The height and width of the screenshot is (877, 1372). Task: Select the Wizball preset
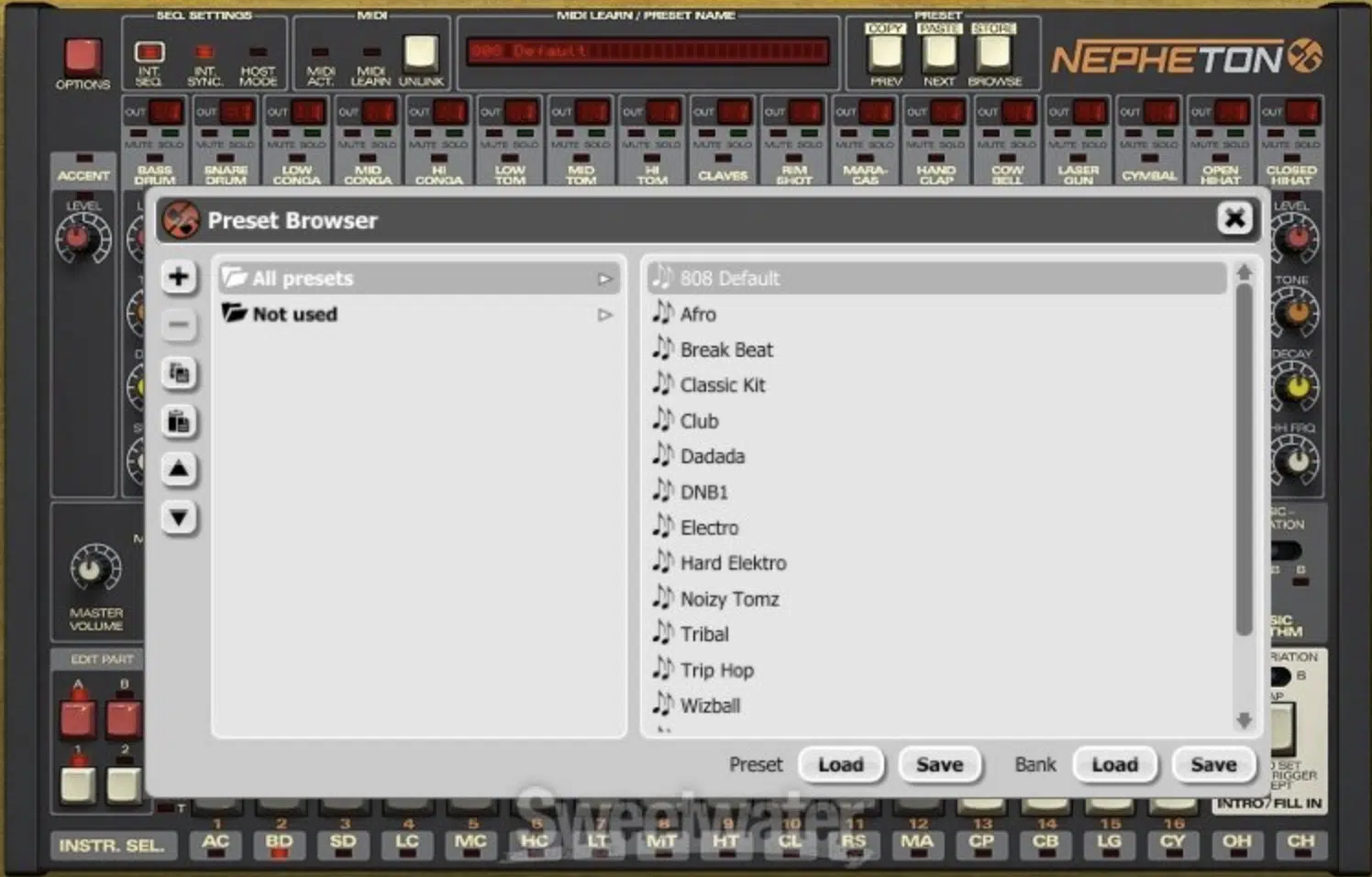click(x=937, y=705)
